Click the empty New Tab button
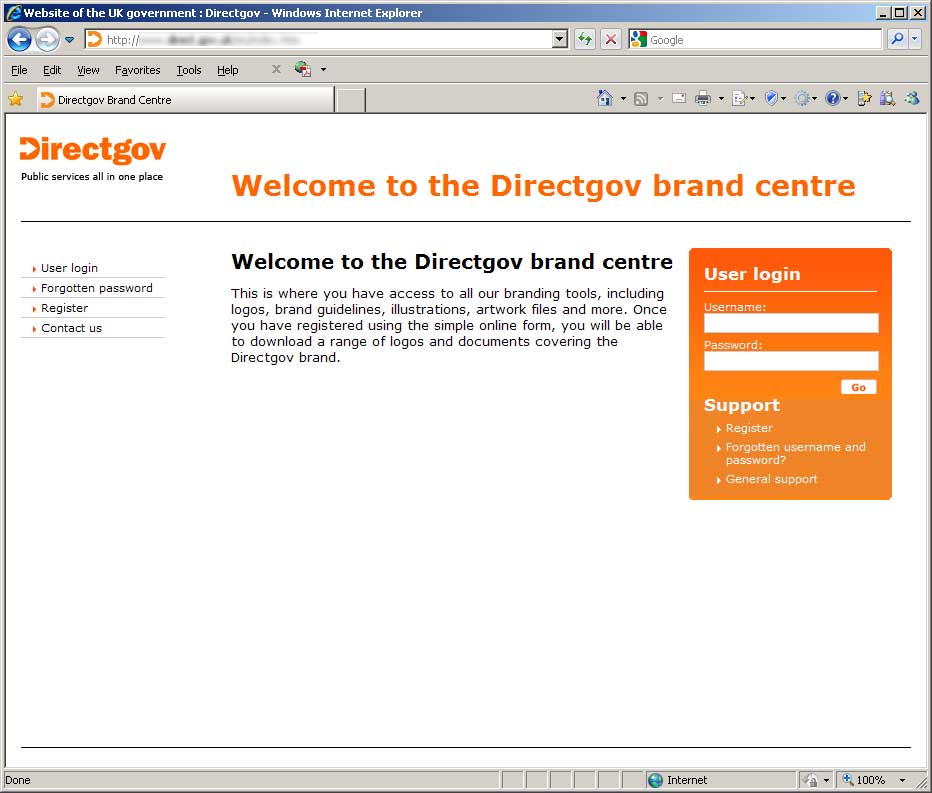Screen dimensions: 932x793 350,100
